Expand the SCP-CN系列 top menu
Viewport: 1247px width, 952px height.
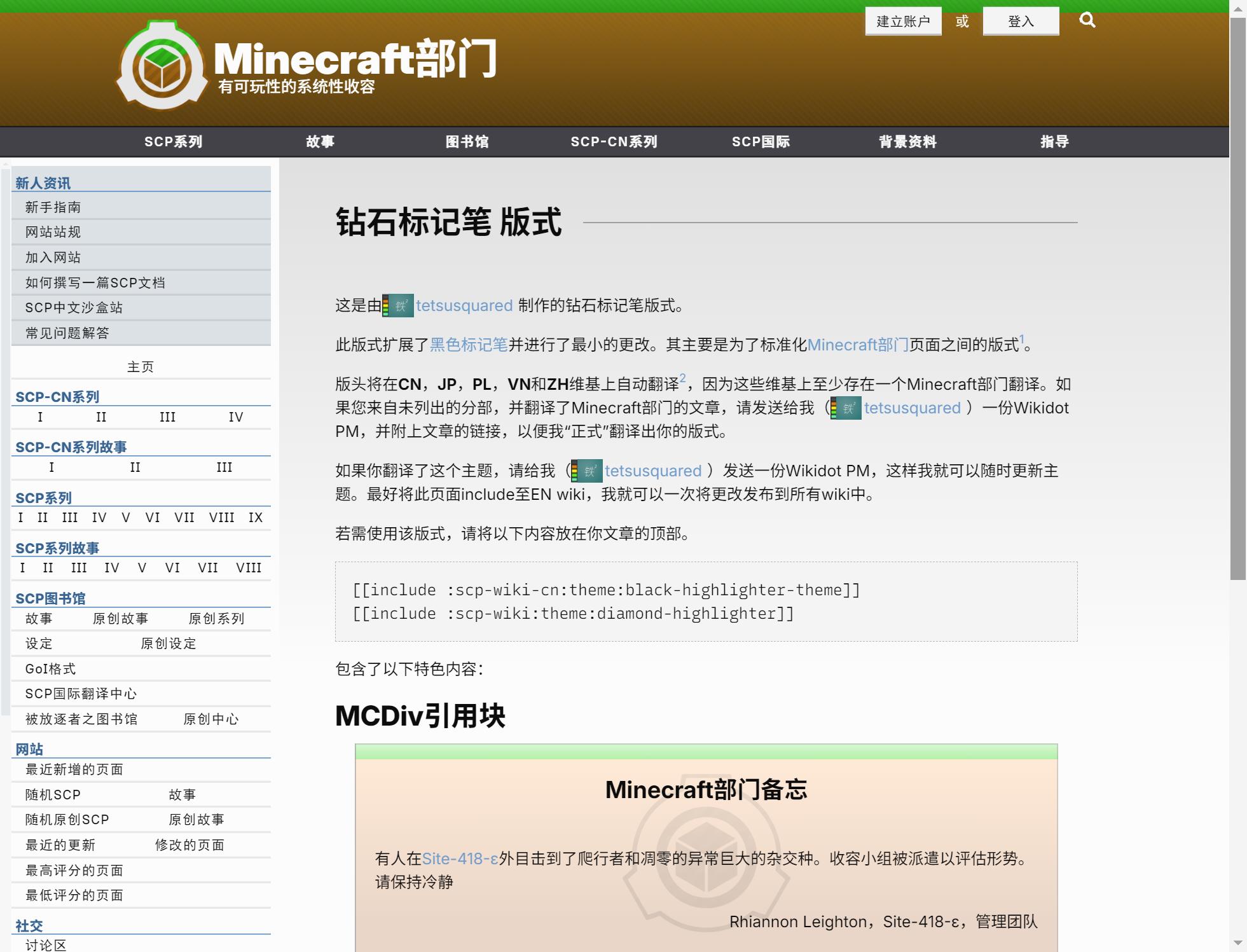[x=614, y=142]
